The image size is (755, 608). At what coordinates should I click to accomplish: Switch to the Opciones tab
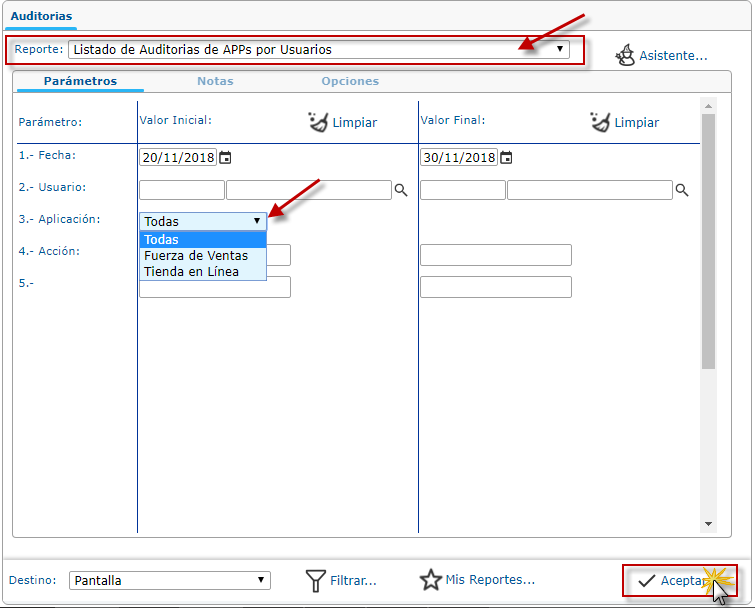click(350, 81)
